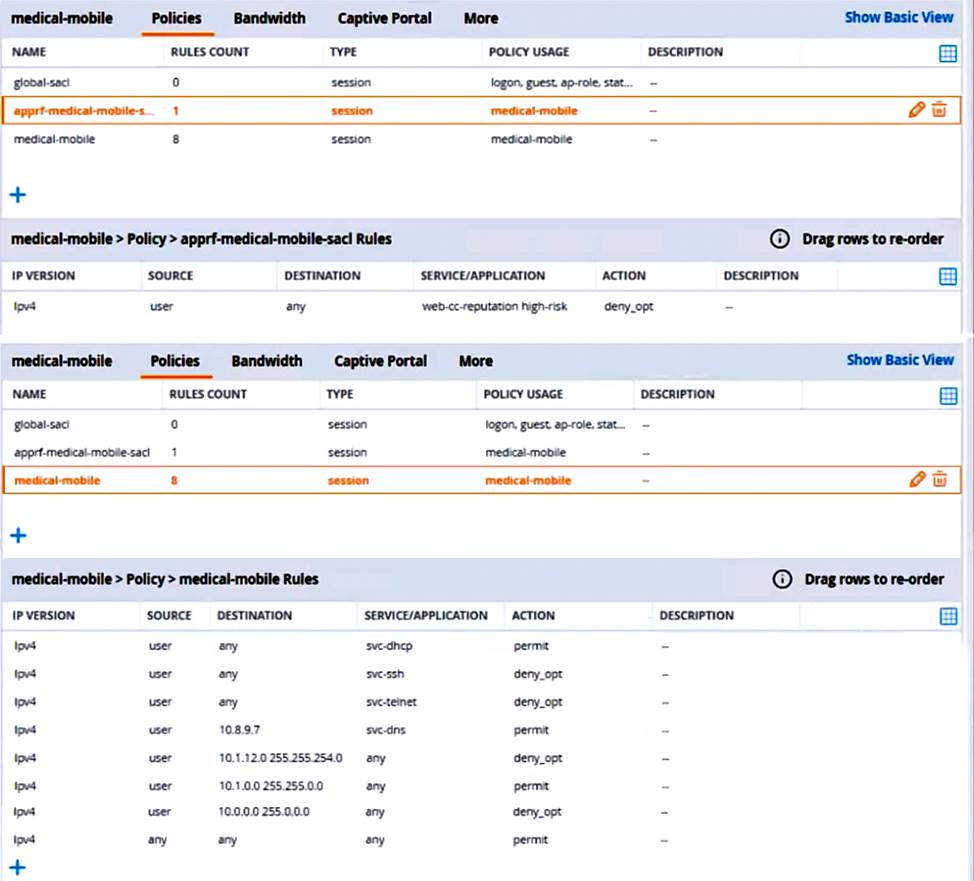Open column grid icon in apprf-medical-mobile-sacl Rules table
The image size is (974, 881).
(948, 276)
